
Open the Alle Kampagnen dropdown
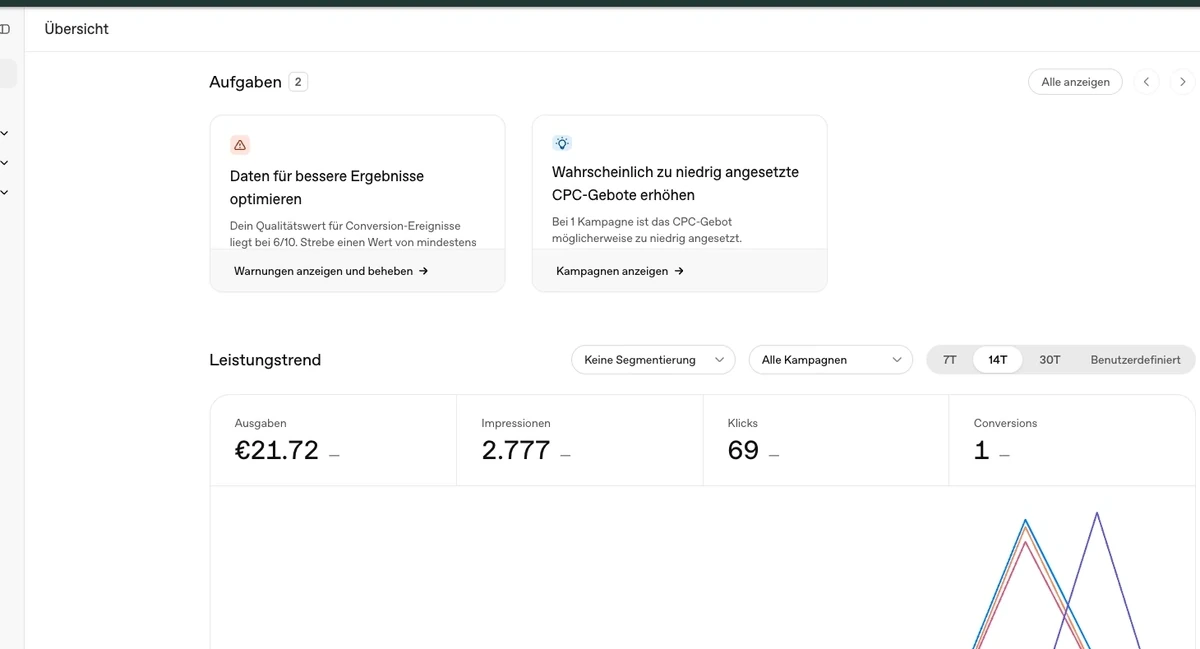(831, 360)
